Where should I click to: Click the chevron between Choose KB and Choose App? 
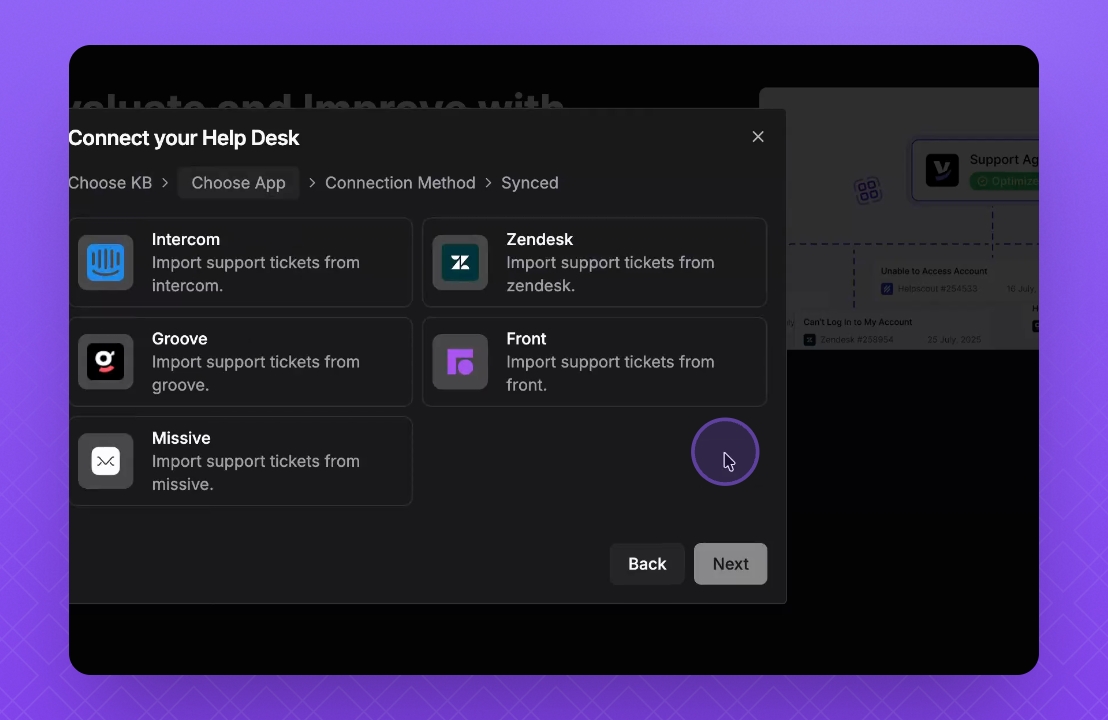(165, 183)
